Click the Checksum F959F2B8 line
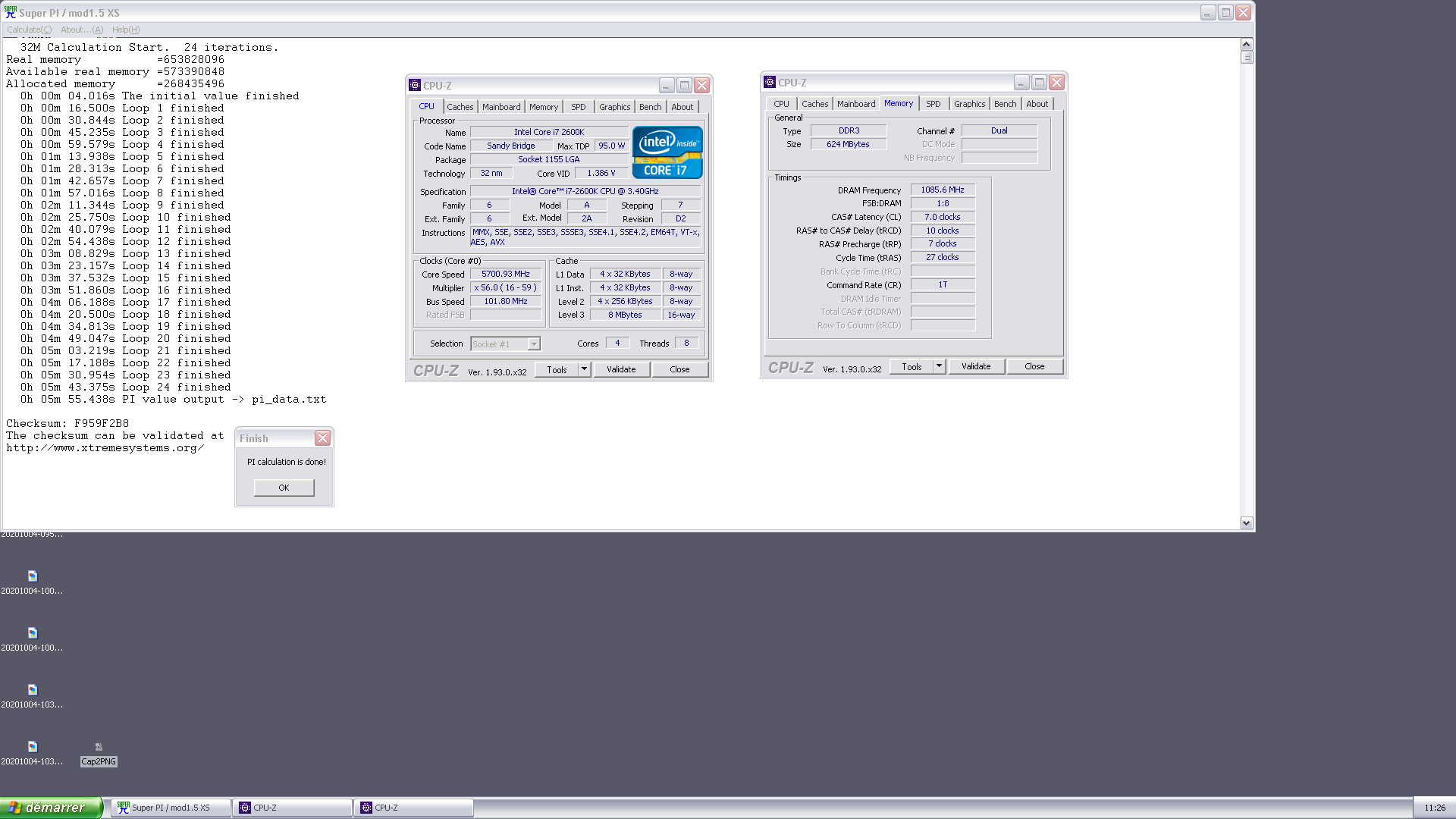This screenshot has width=1456, height=819. pos(67,423)
